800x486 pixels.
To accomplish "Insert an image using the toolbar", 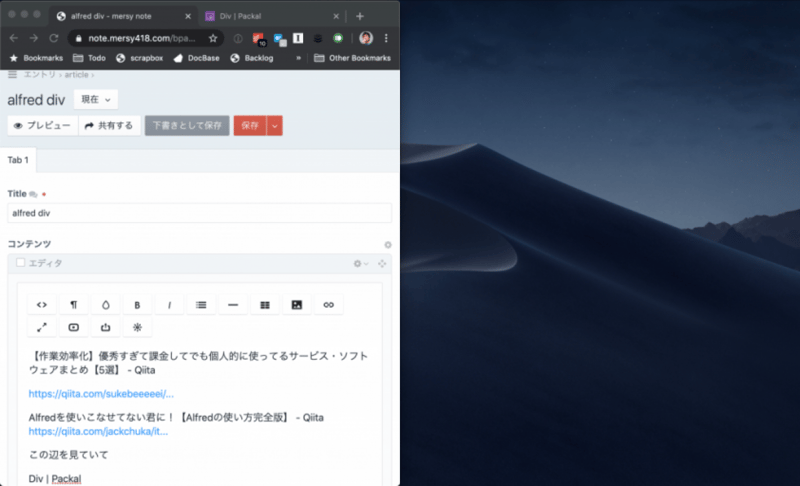I will click(297, 305).
